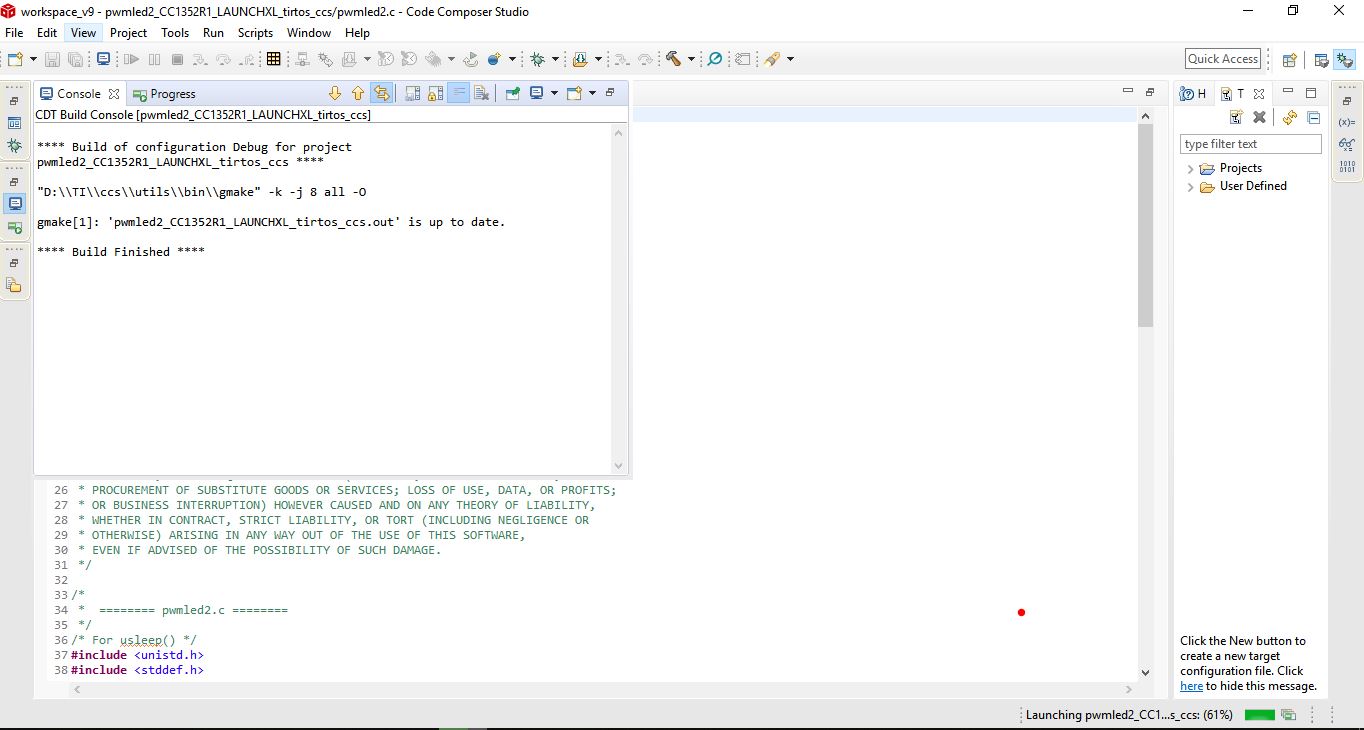Toggle Pin Console with the green pin icon
1364x730 pixels.
click(x=512, y=92)
